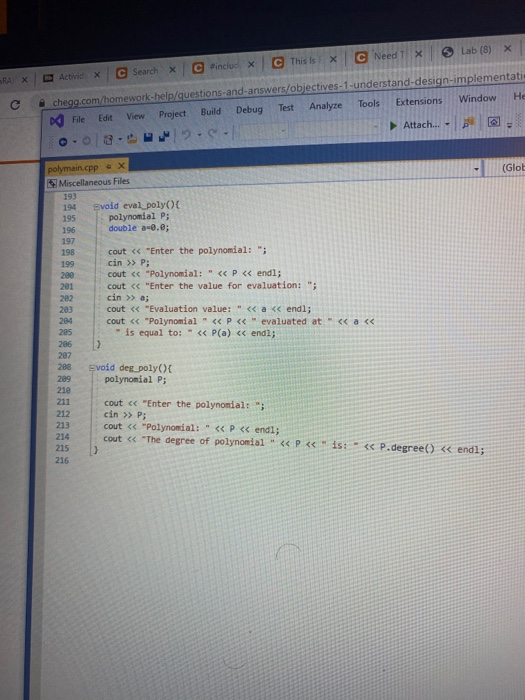Screen dimensions: 525x700
Task: Reload the Chrome page with refresh icon
Action: (x=15, y=105)
